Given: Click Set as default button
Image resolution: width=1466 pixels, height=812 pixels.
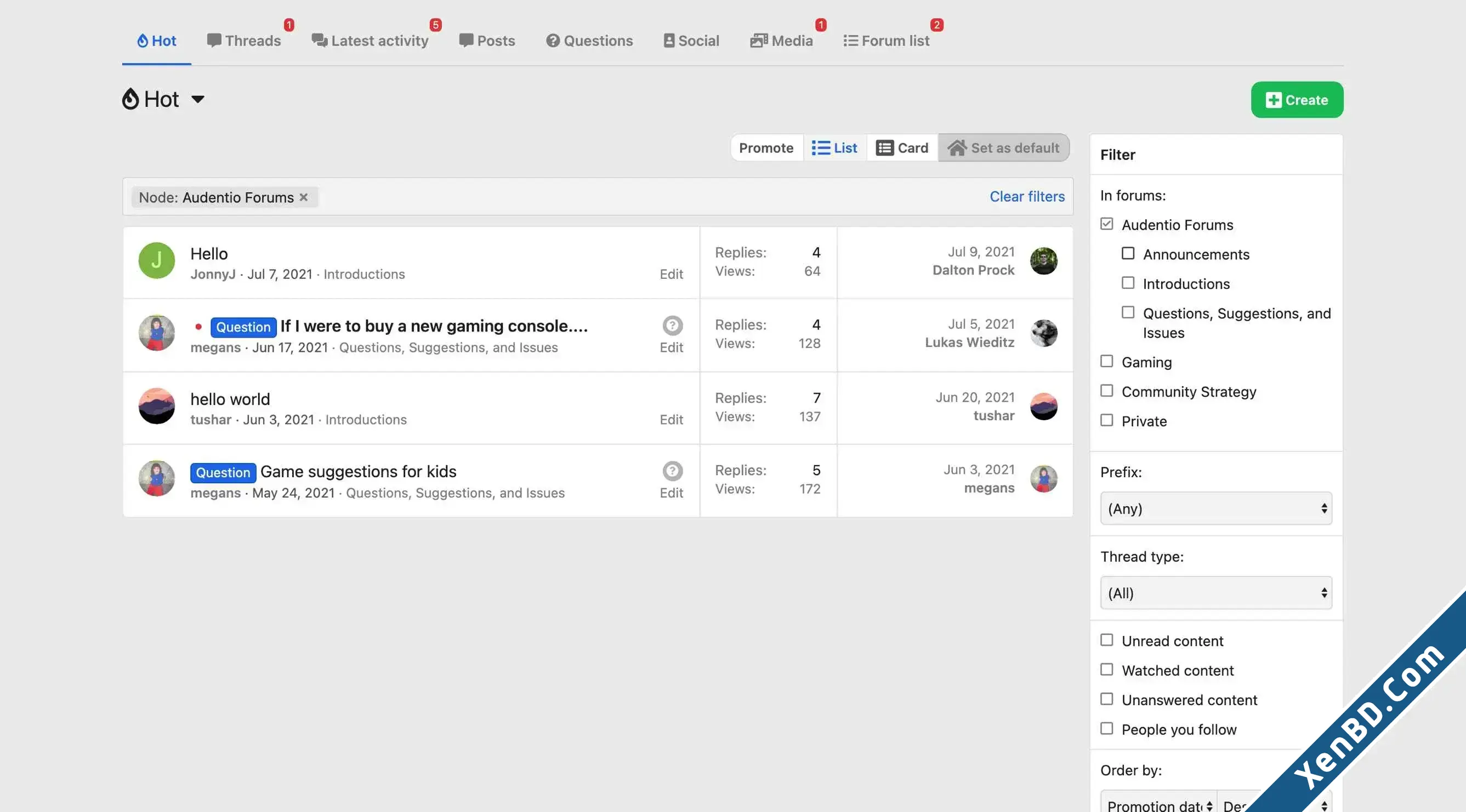Looking at the screenshot, I should click(1003, 148).
